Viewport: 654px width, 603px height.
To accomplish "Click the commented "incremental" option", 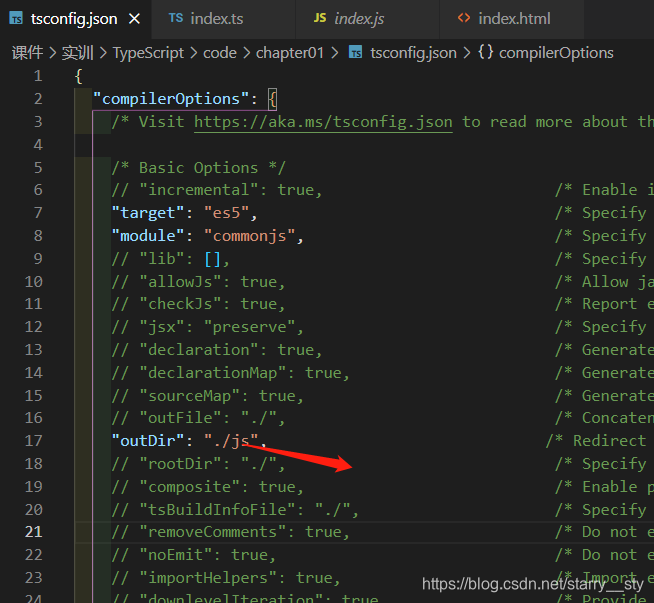I will (217, 190).
